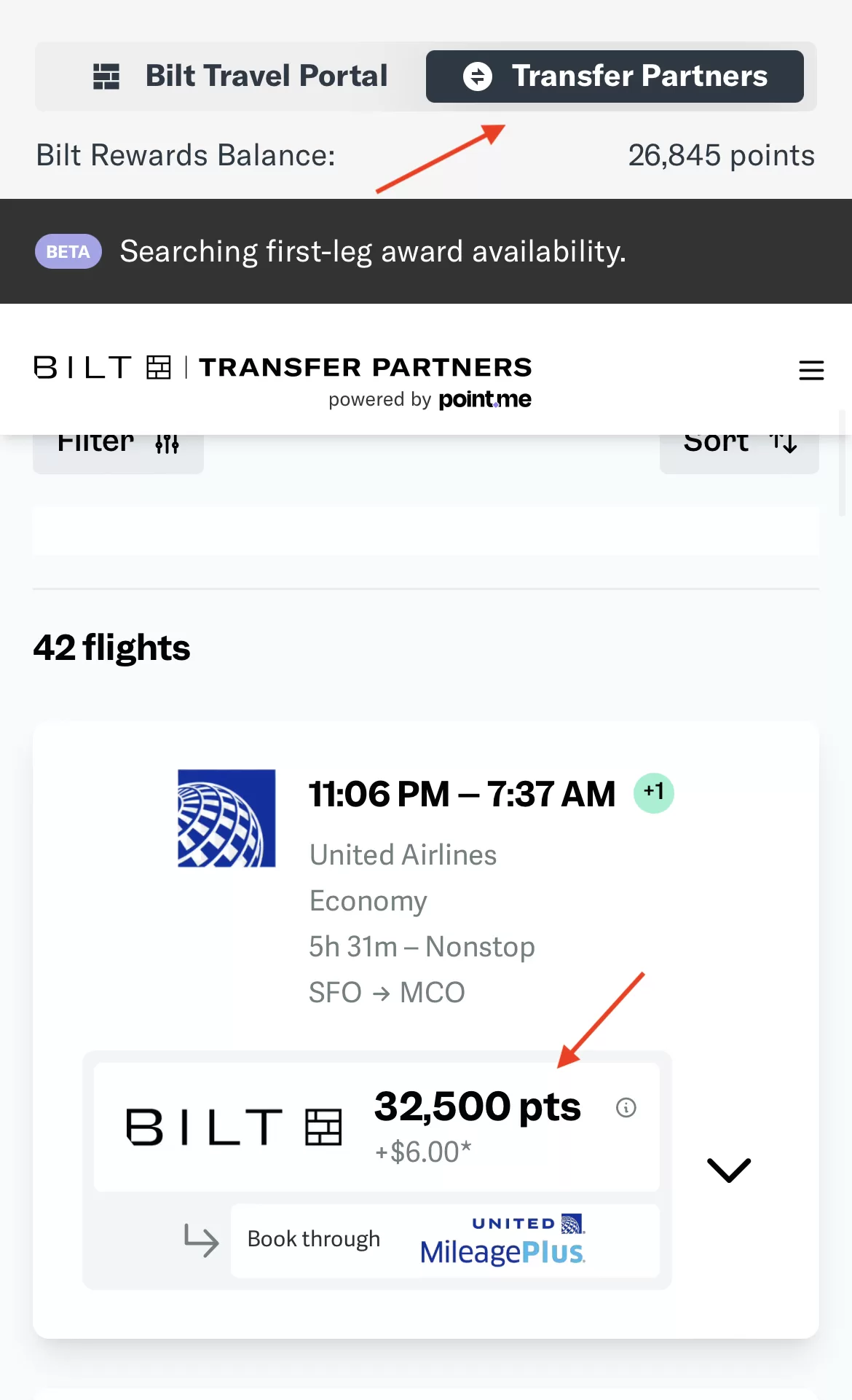Click the Transfer Partners swap icon
852x1400 pixels.
pyautogui.click(x=478, y=76)
